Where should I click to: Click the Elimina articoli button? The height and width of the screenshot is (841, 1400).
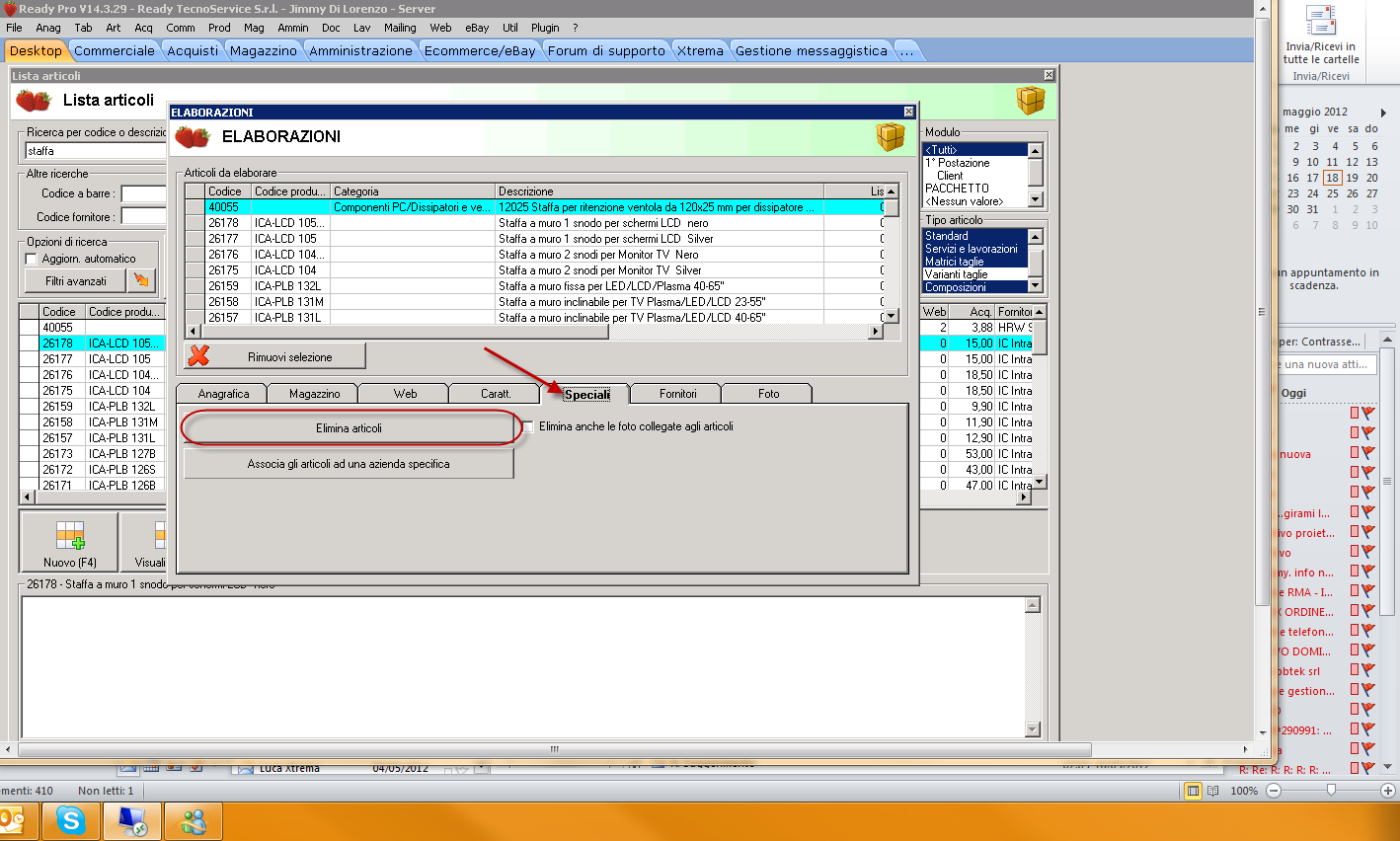tap(349, 428)
